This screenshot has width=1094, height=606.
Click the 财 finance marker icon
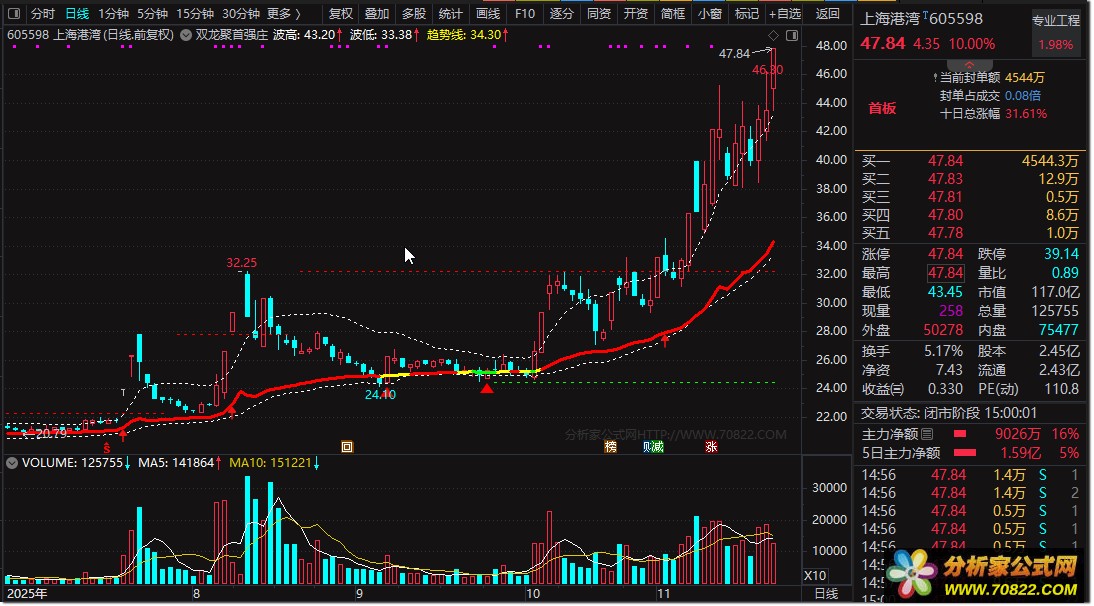[647, 447]
